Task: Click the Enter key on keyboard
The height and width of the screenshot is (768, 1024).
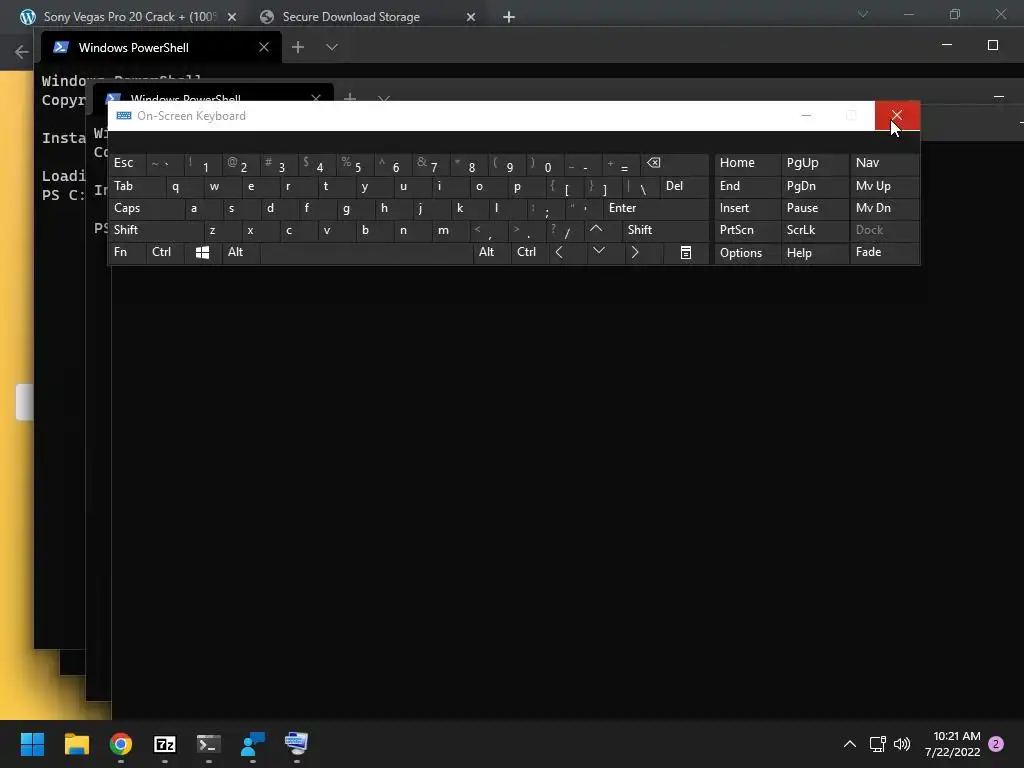Action: point(656,208)
